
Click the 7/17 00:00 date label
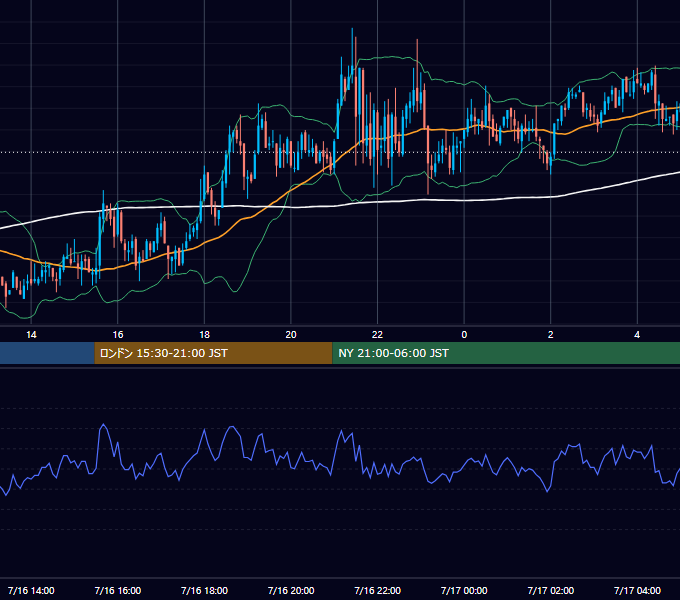point(464,590)
